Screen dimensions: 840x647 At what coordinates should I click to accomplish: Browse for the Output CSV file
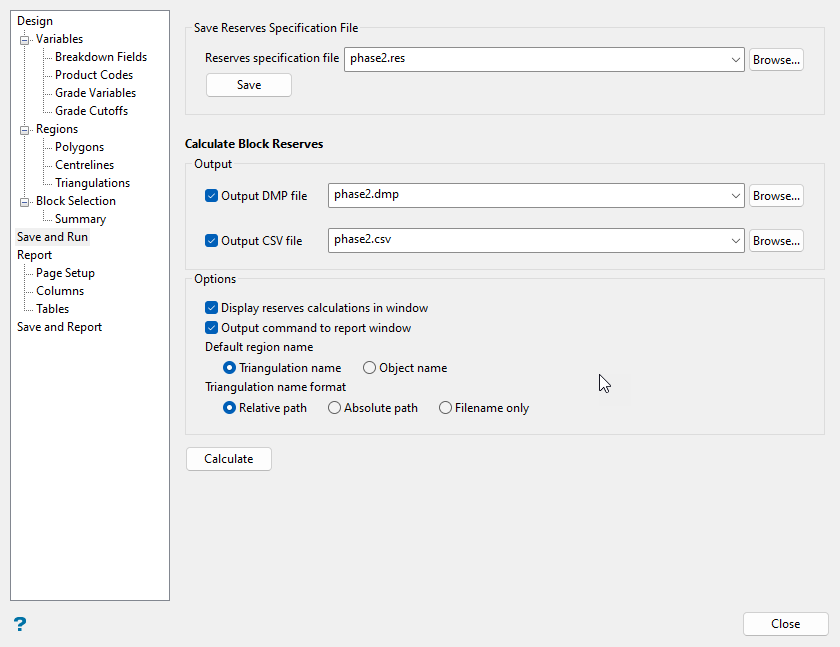(776, 240)
